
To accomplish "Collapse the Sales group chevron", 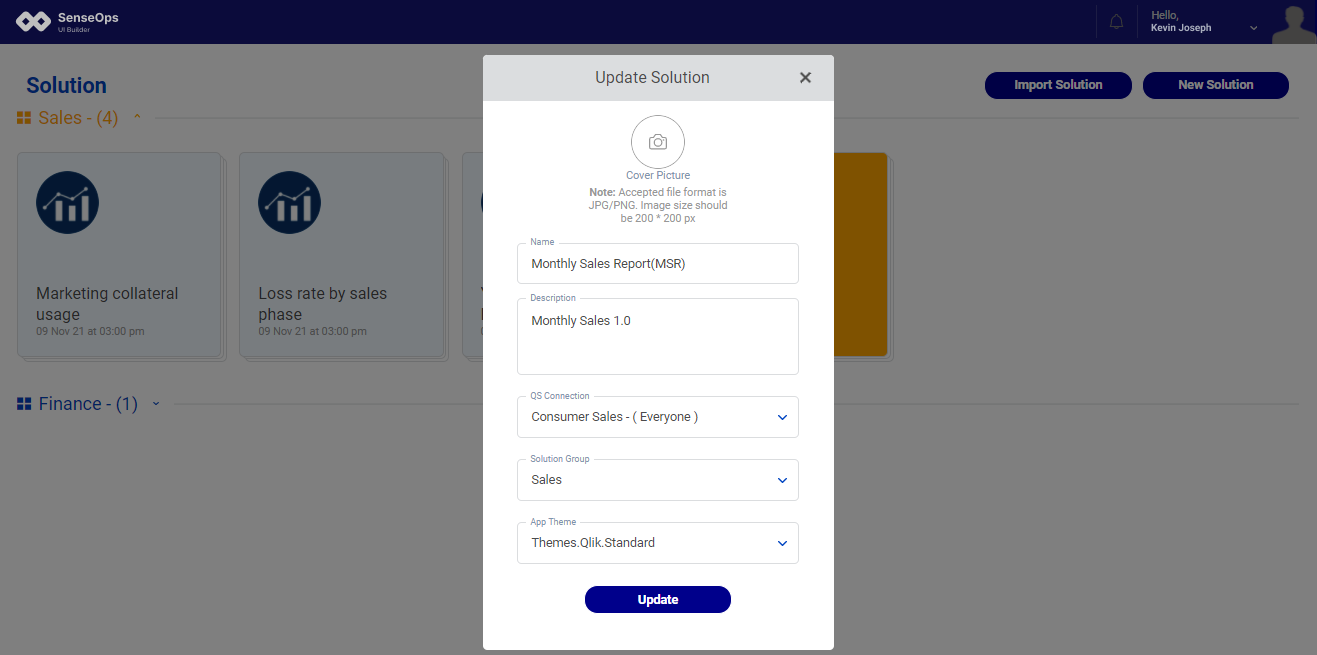I will (x=137, y=117).
